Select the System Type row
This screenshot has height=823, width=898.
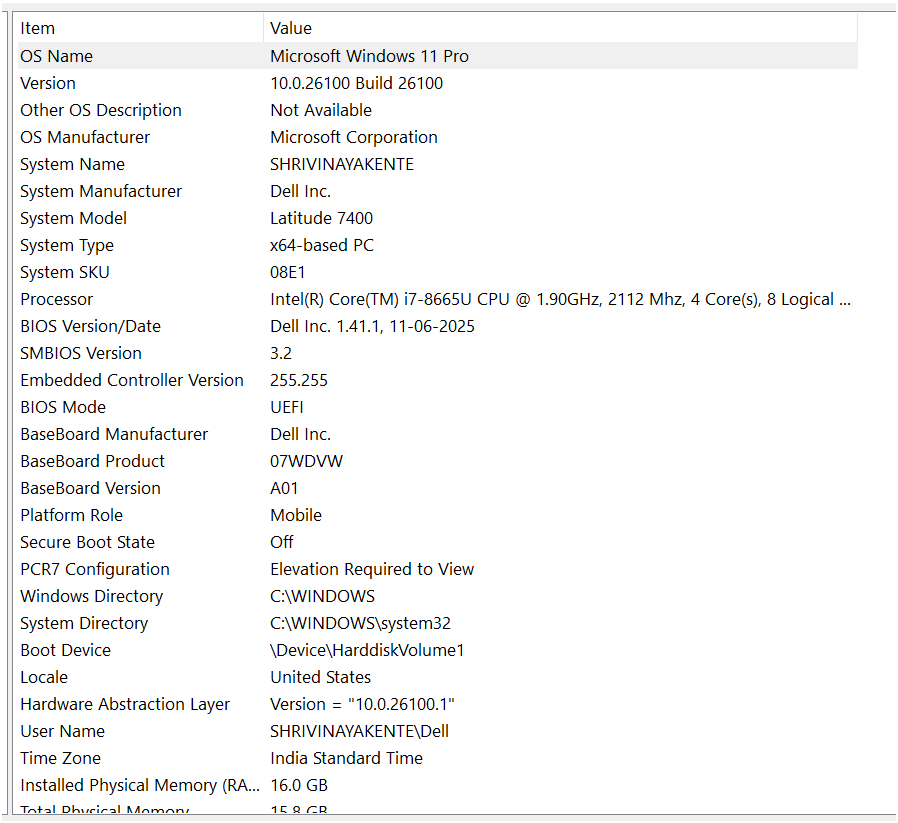[x=438, y=245]
